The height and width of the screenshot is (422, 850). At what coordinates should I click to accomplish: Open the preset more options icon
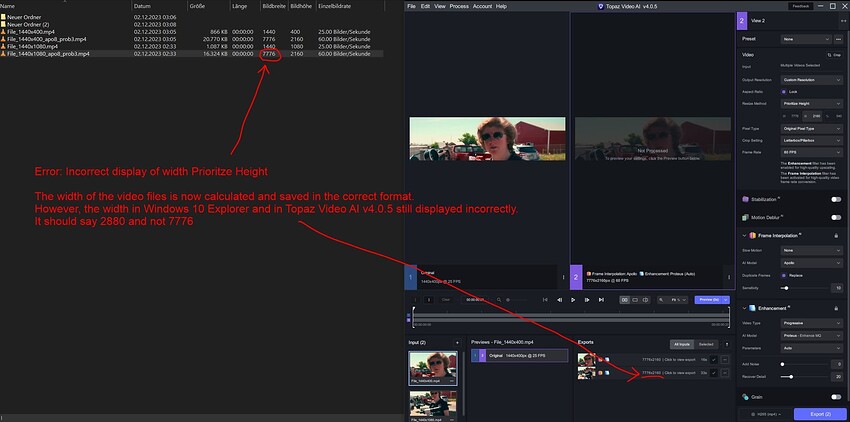coord(836,39)
